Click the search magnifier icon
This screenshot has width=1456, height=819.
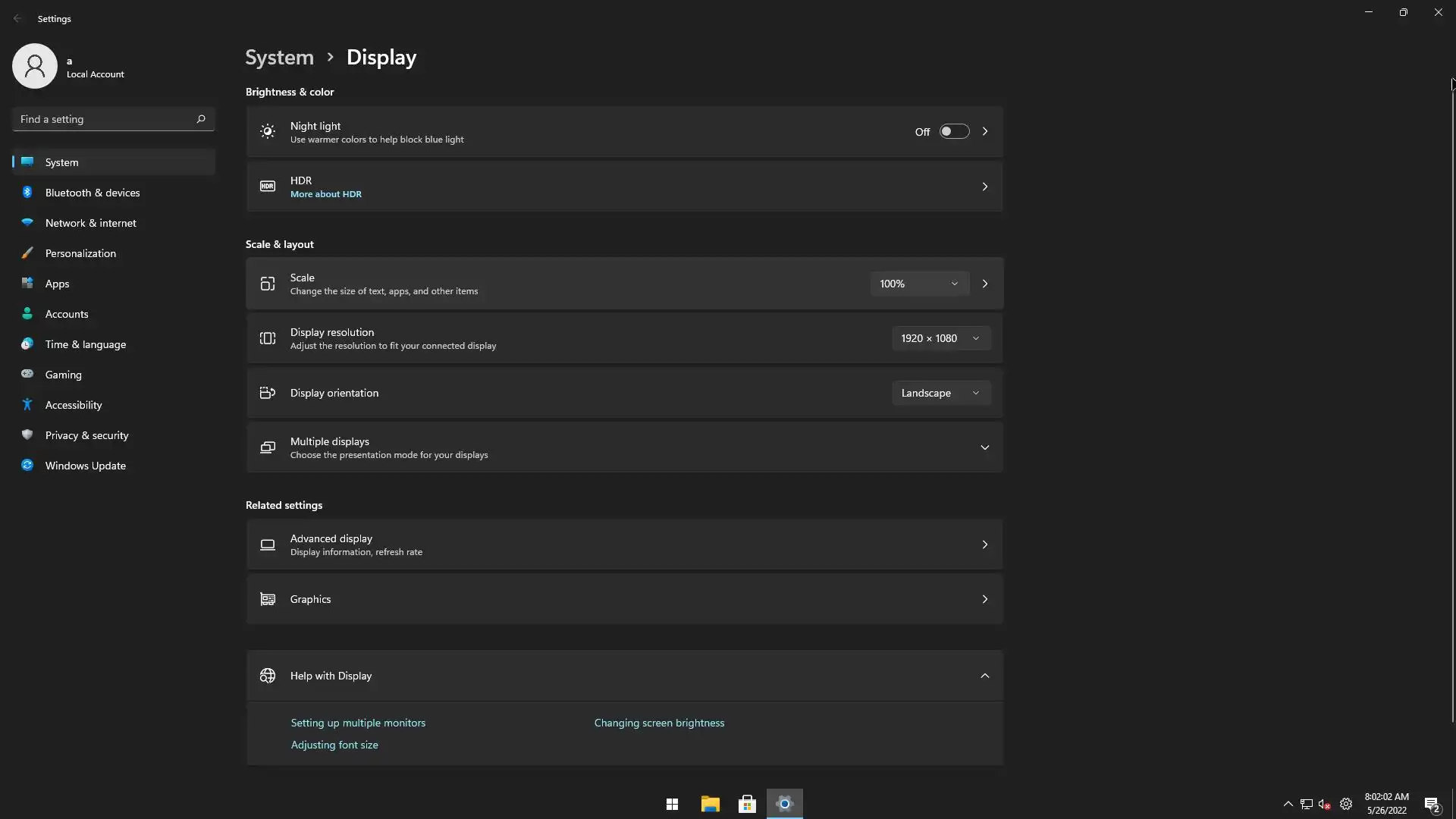(201, 119)
